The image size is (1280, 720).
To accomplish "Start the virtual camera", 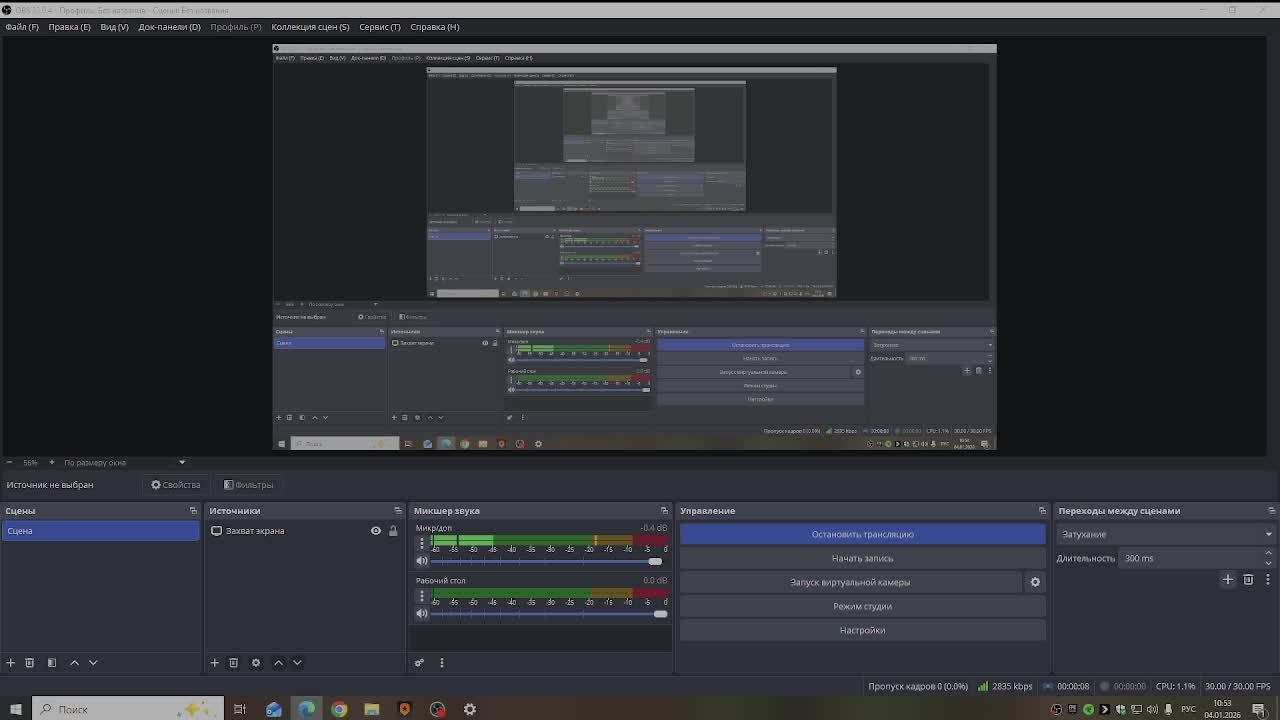I will click(850, 582).
